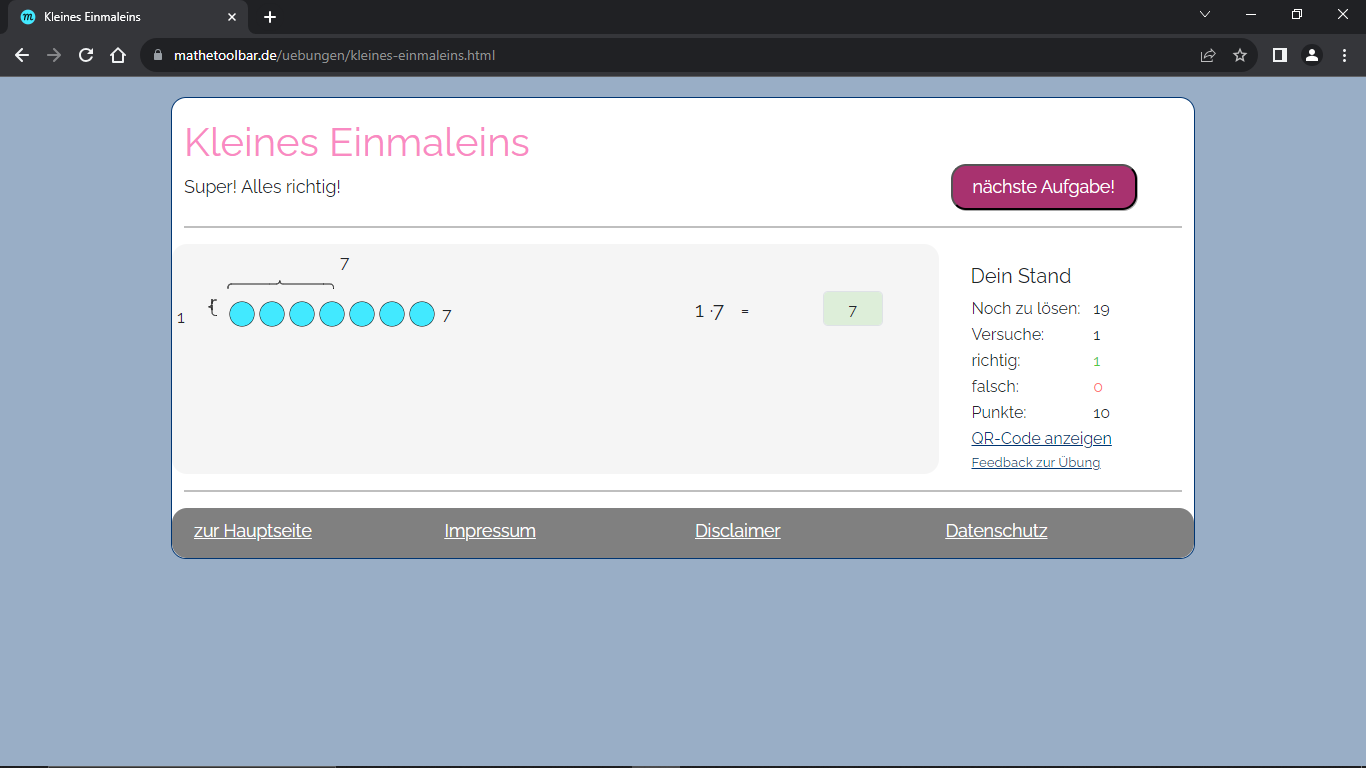Navigate to zur Hauptseite
Viewport: 1366px width, 768px height.
click(x=253, y=531)
